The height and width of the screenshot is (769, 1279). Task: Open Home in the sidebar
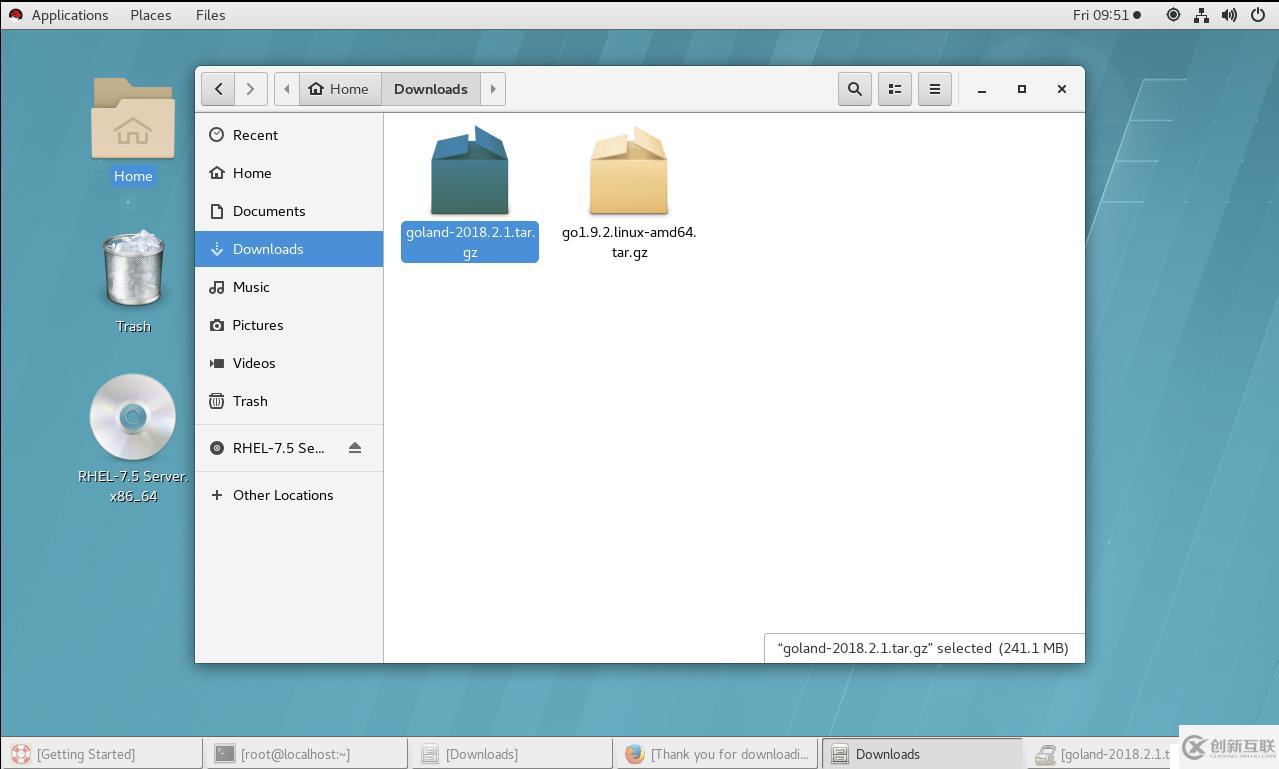coord(289,173)
